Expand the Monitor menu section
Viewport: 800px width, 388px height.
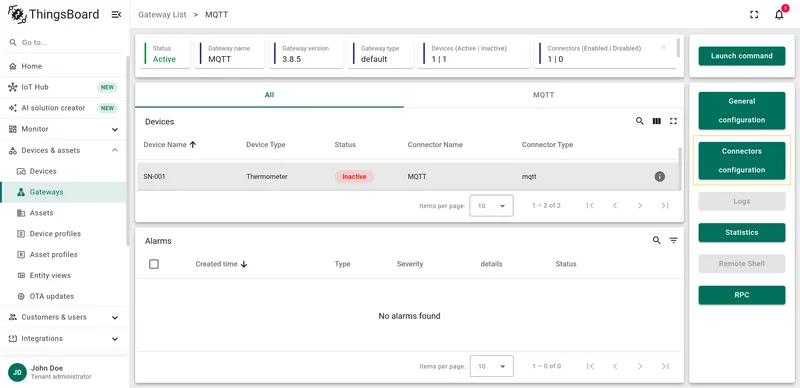pyautogui.click(x=63, y=129)
